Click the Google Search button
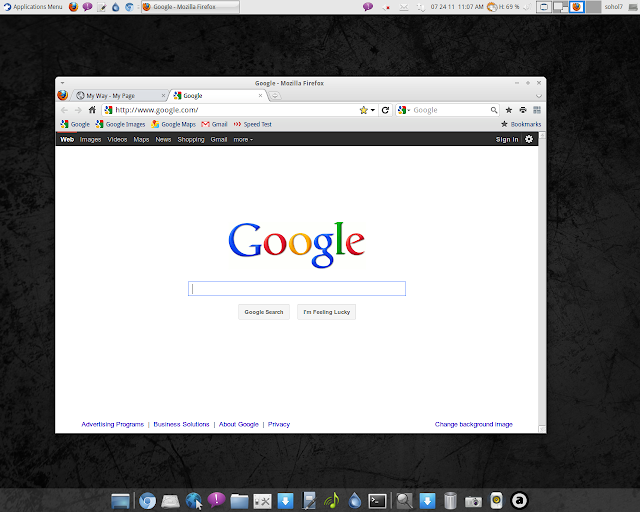This screenshot has height=512, width=640. point(264,312)
